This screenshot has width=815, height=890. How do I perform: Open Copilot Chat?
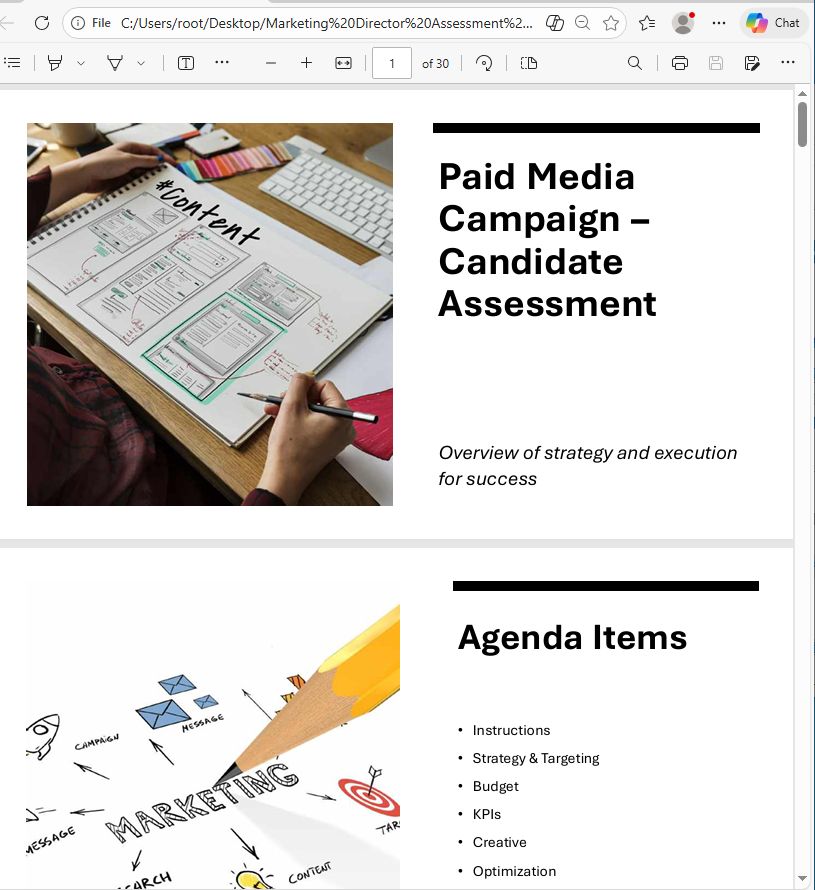[773, 22]
